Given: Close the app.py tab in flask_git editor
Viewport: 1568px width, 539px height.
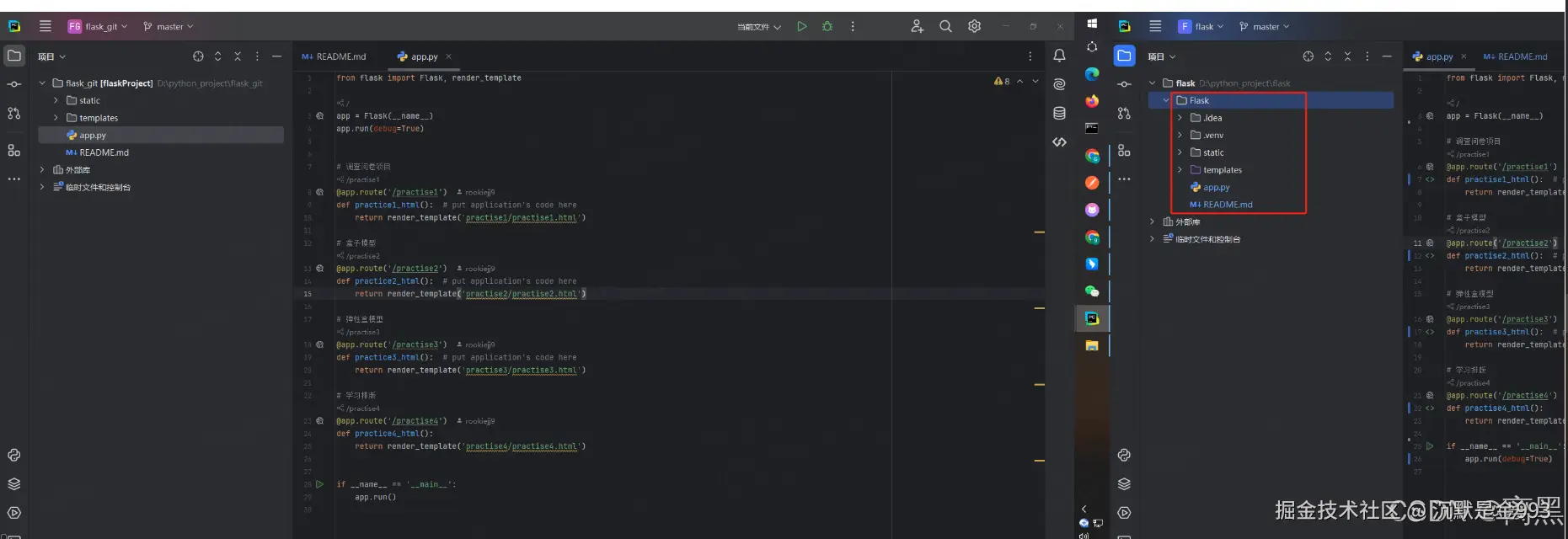Looking at the screenshot, I should 448,56.
